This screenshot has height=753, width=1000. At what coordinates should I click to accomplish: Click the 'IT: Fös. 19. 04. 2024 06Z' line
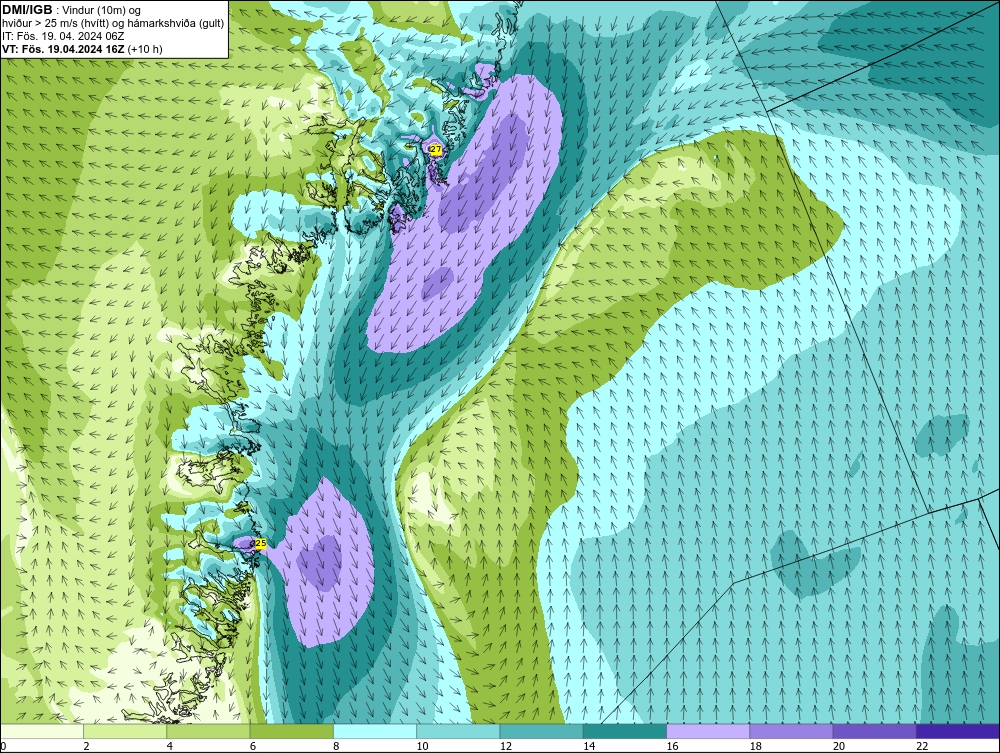pos(63,36)
